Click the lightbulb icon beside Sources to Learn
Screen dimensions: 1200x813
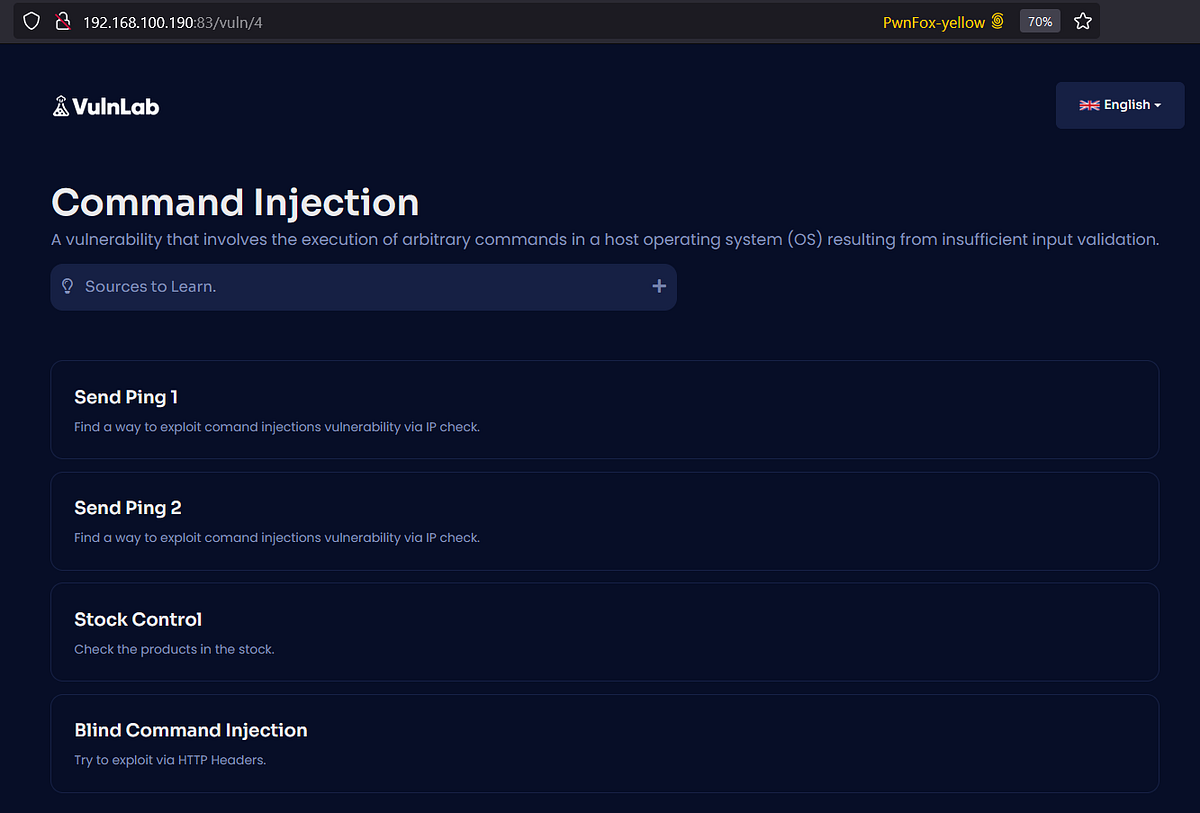click(x=67, y=286)
